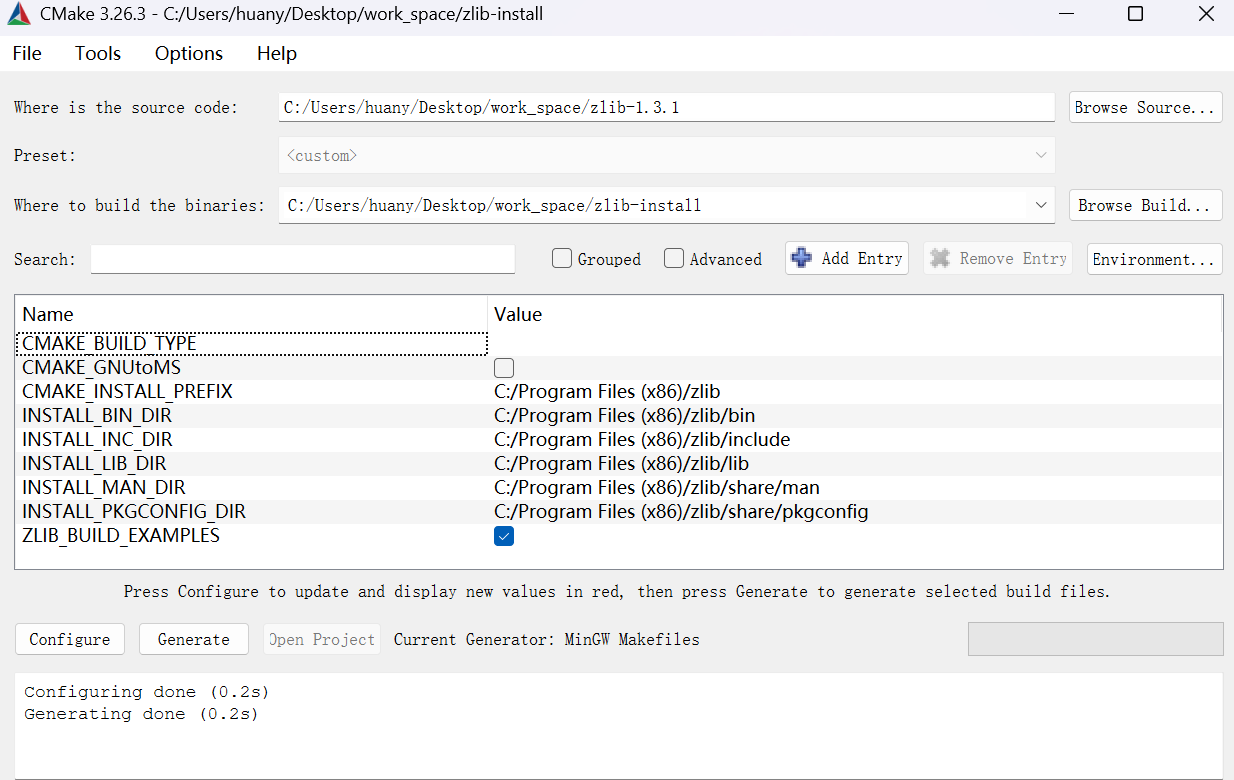The width and height of the screenshot is (1234, 780).
Task: Click the Current Generator: MinGW Makefiles label
Action: pos(547,639)
